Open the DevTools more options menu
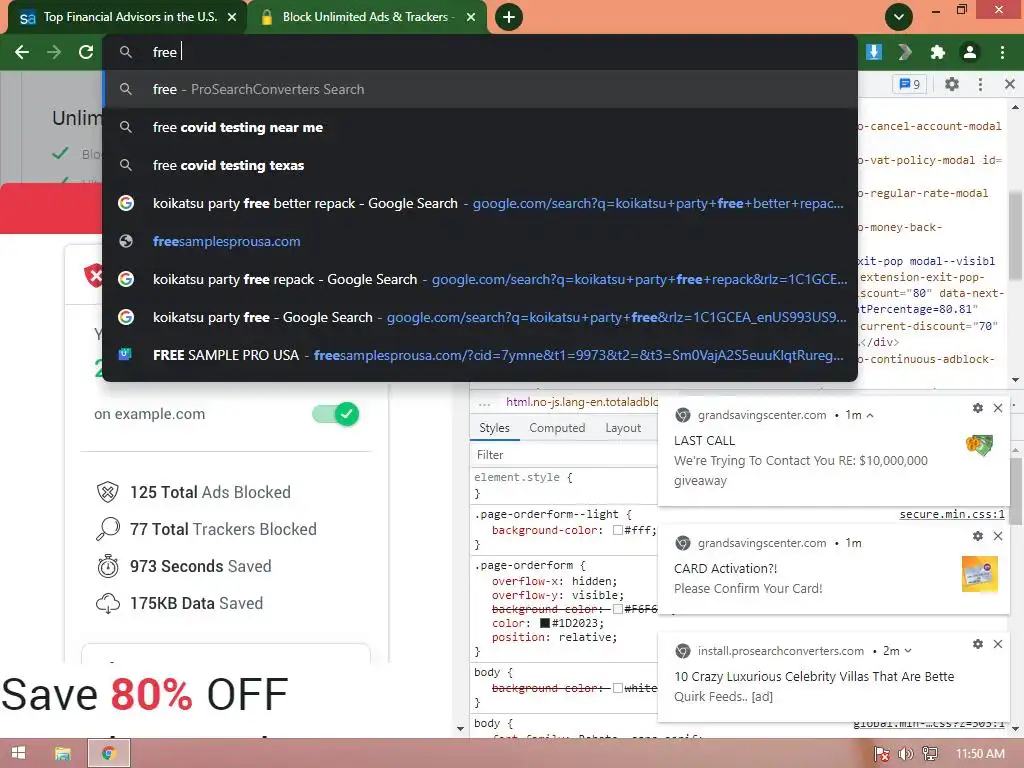Viewport: 1024px width, 768px height. 980,84
